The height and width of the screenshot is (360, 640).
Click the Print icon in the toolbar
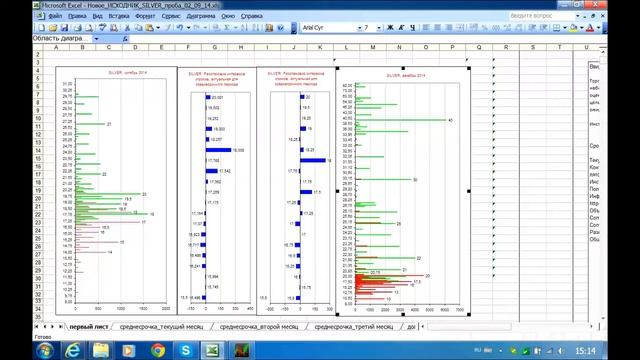[x=78, y=28]
